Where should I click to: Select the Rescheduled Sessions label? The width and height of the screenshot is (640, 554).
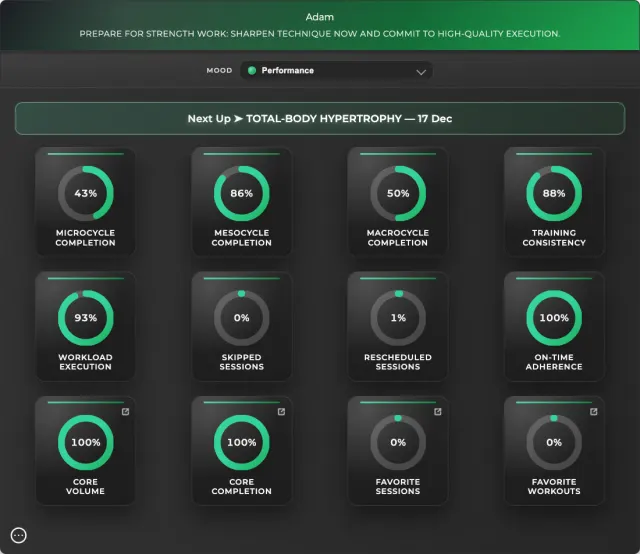point(398,362)
